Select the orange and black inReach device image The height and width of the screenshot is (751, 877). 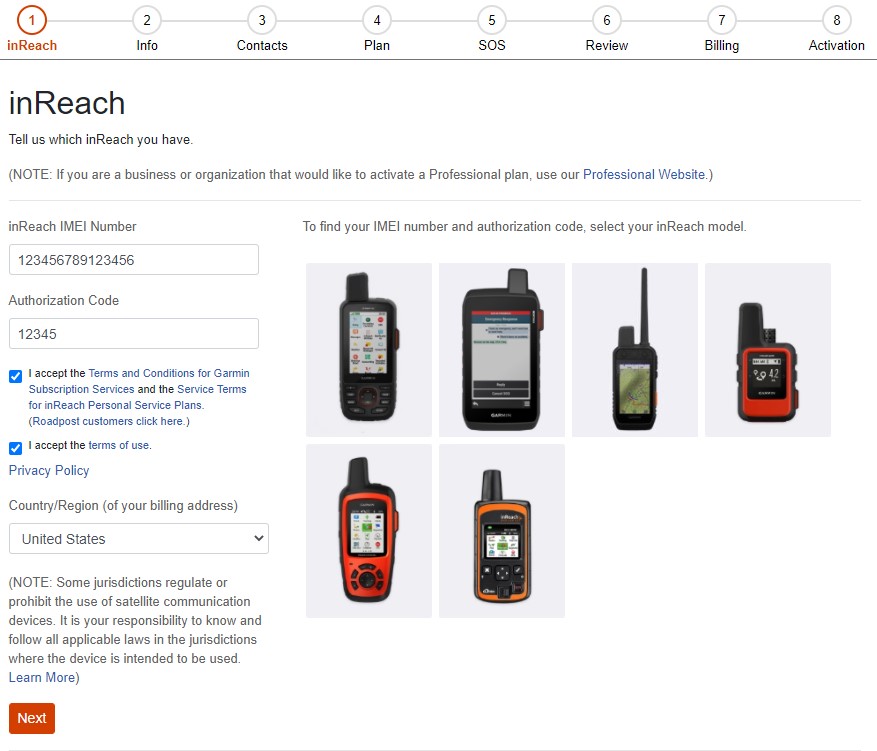coord(502,530)
